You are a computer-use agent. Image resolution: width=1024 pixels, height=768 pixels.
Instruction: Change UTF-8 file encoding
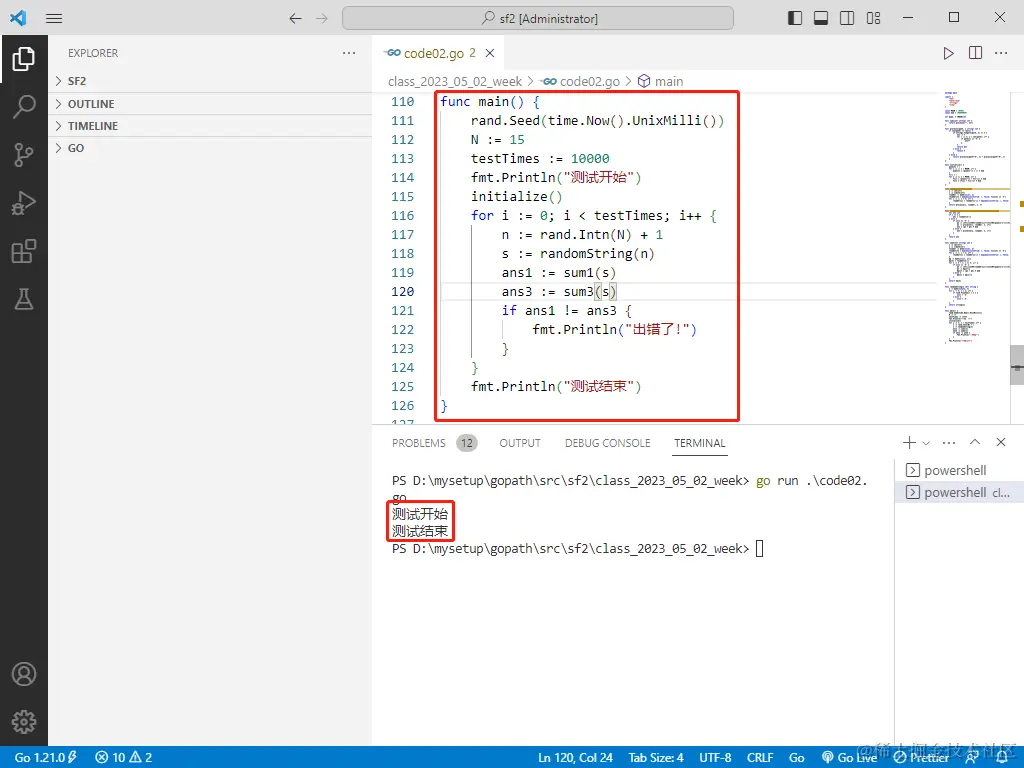[x=715, y=758]
